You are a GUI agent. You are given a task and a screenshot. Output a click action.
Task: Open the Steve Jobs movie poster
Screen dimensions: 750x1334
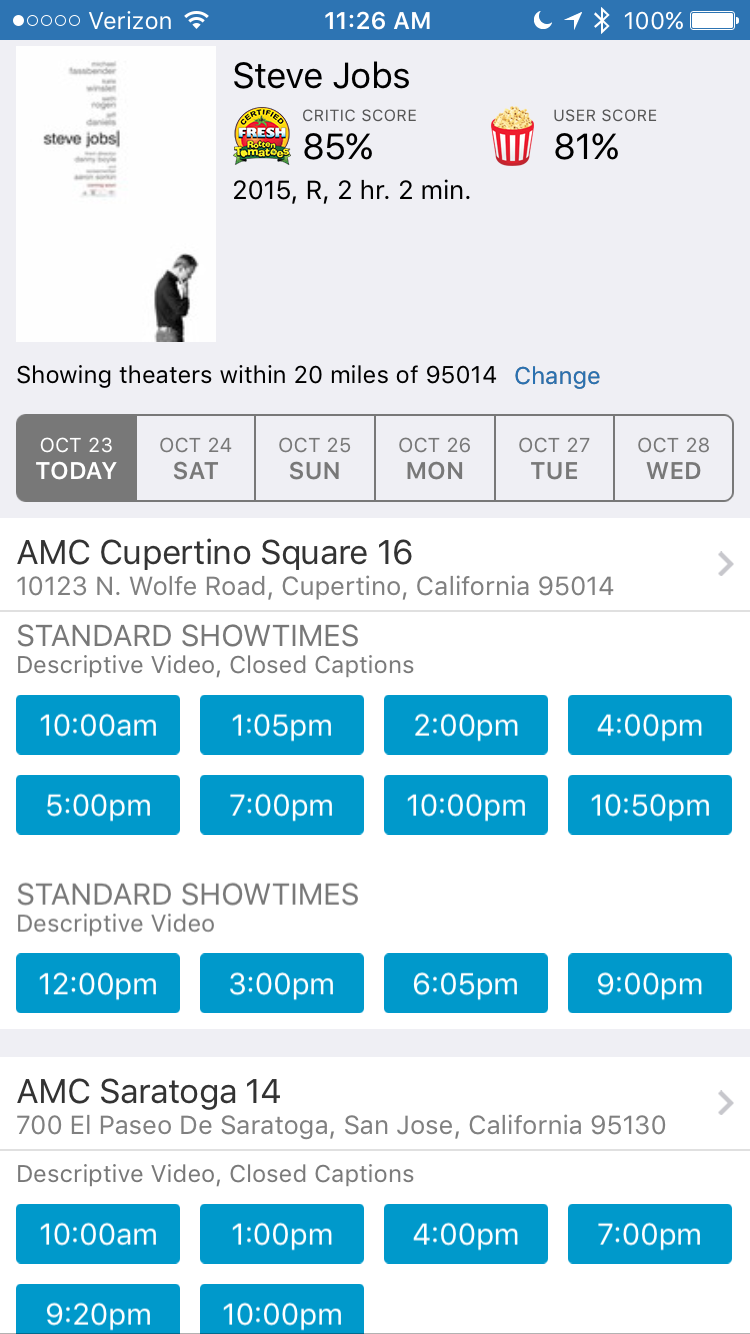pyautogui.click(x=116, y=194)
